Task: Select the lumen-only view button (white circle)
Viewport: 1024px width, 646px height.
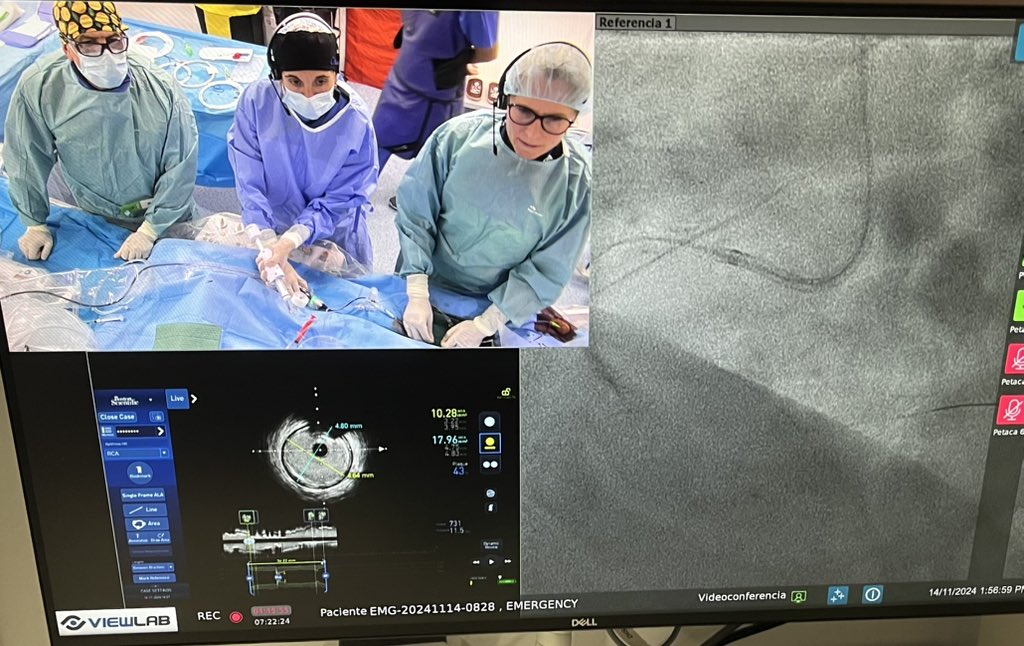Action: [490, 422]
